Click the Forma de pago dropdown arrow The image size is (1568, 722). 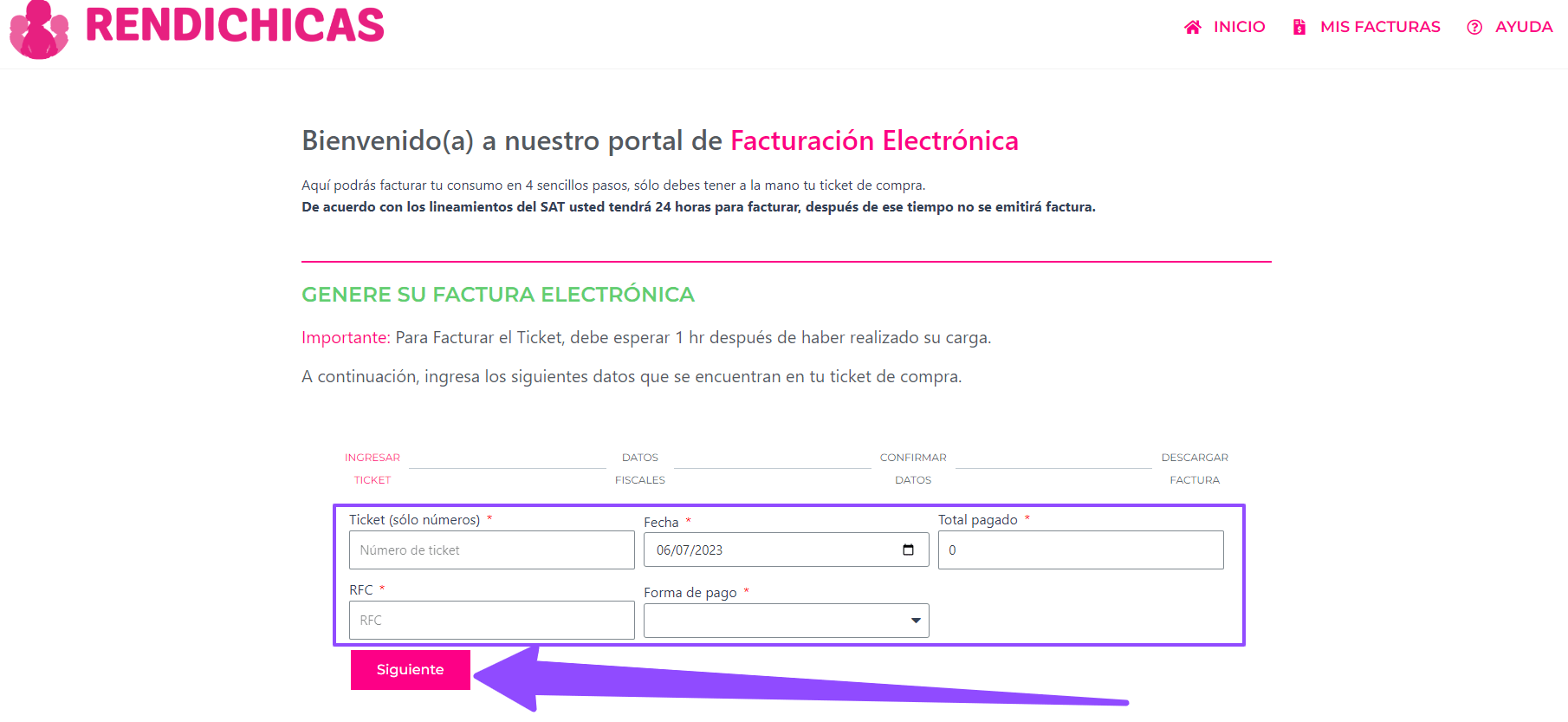coord(916,621)
